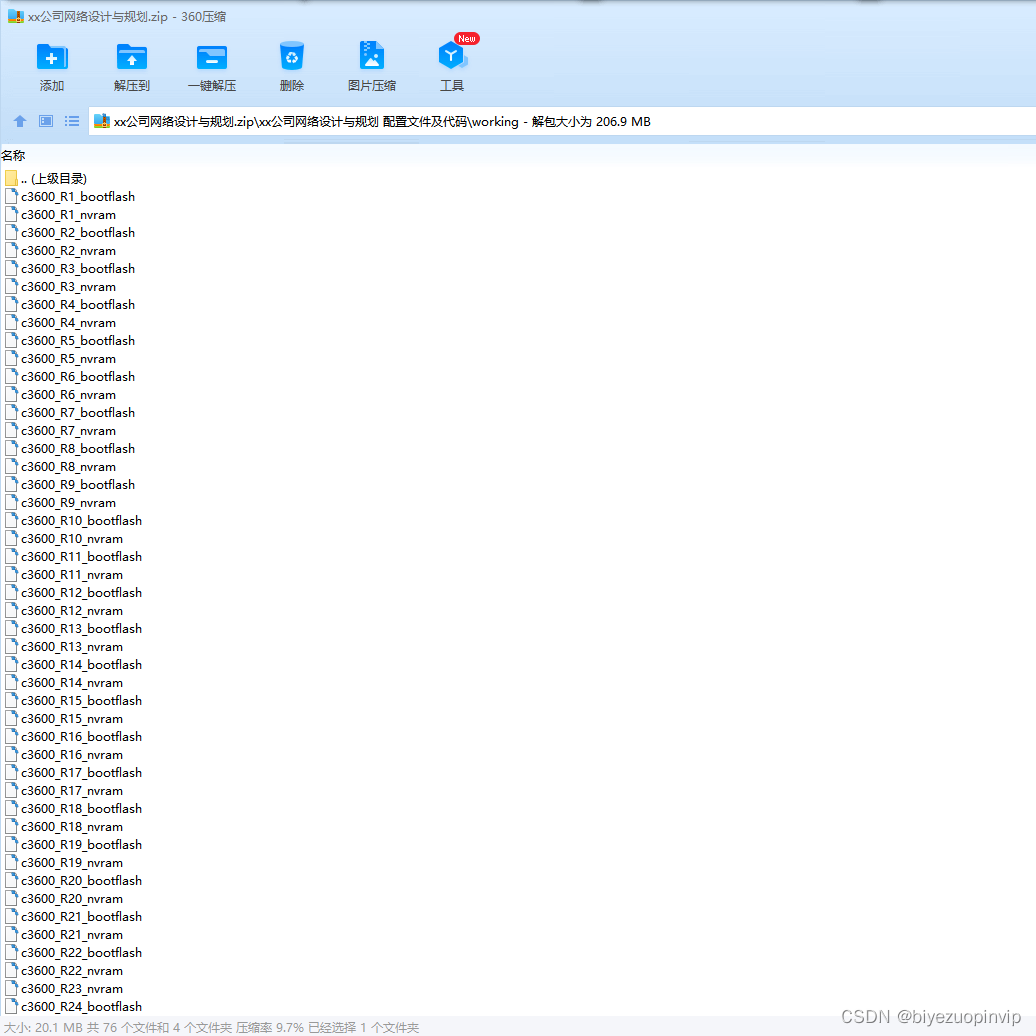Select file c3600_R19_bootflash
This screenshot has width=1036, height=1036.
click(x=73, y=845)
